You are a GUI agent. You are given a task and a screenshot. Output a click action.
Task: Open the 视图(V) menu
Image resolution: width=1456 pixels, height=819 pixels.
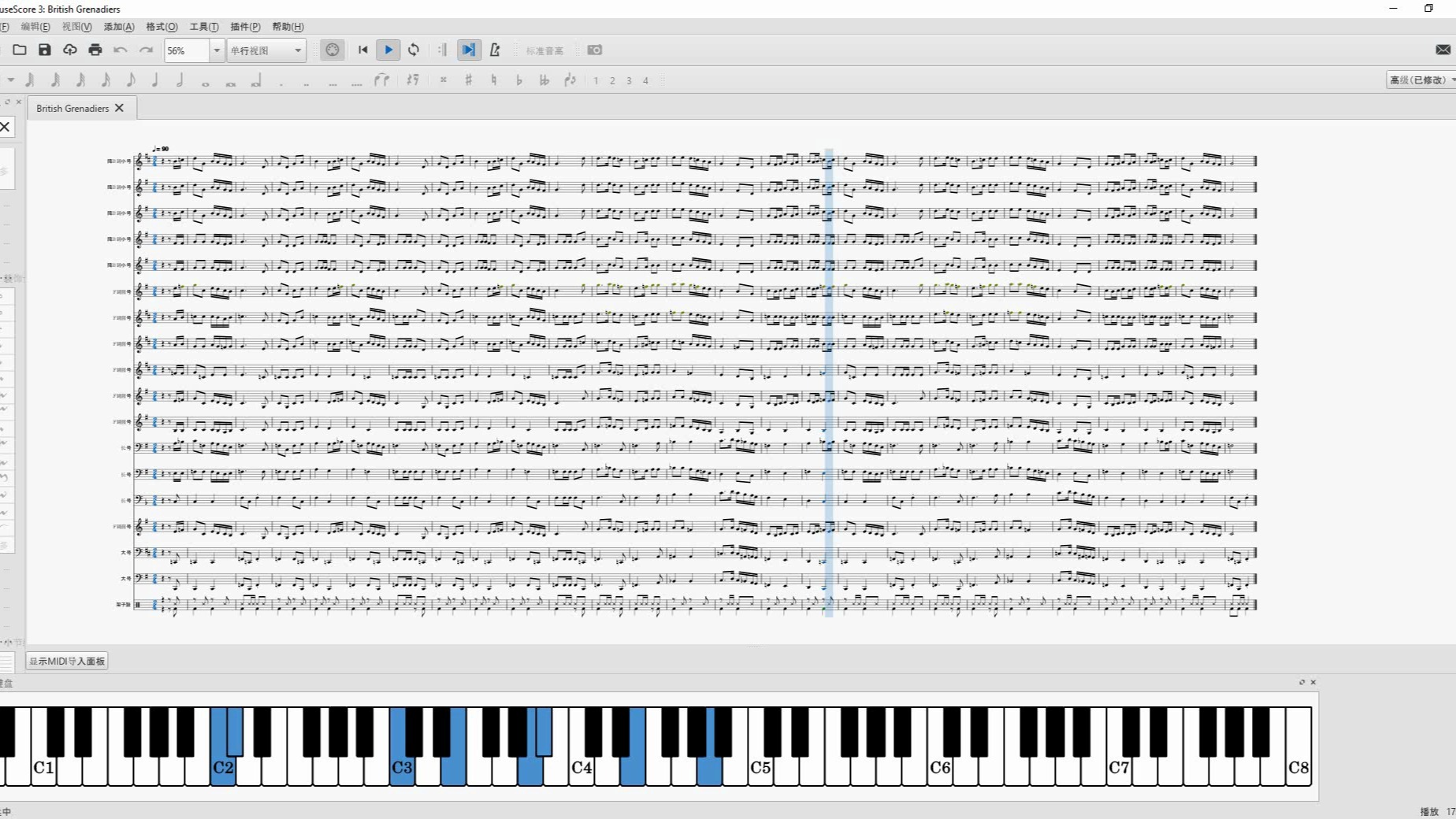(77, 27)
